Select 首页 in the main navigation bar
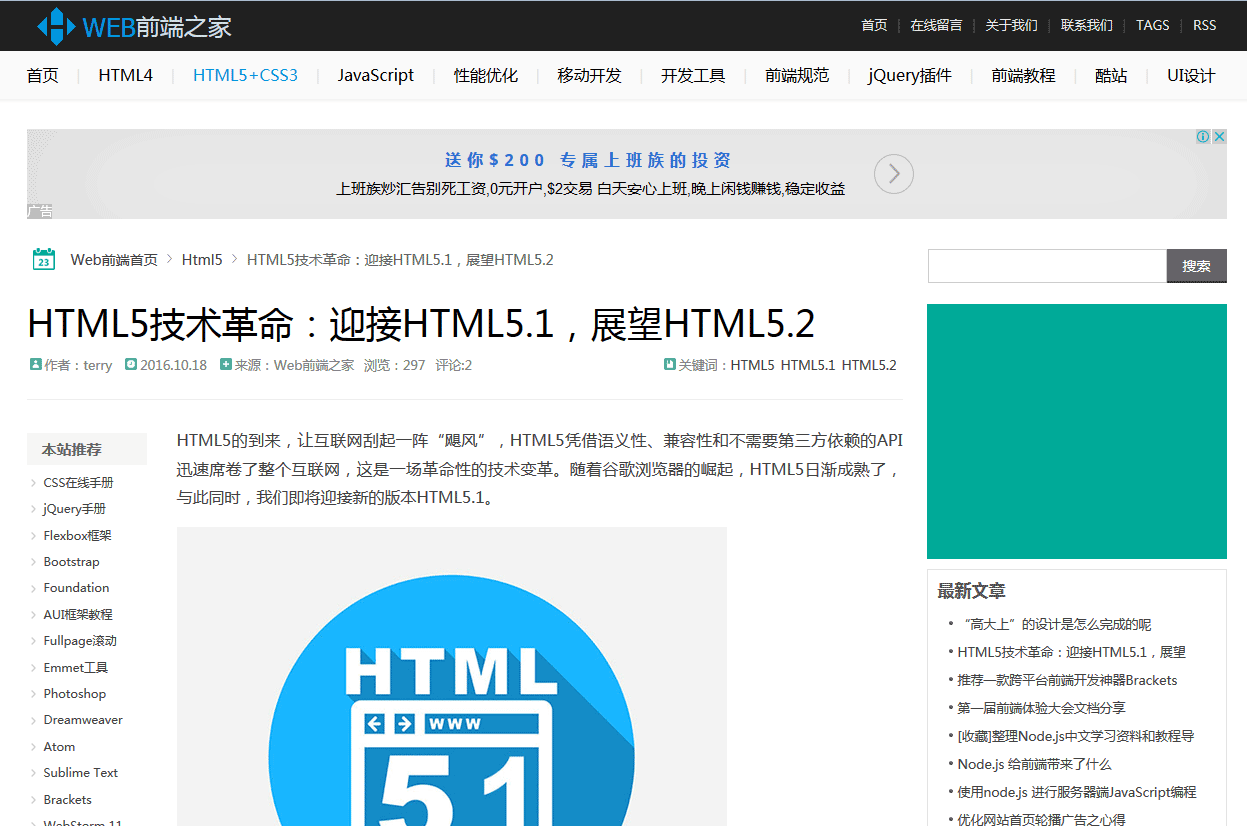Image resolution: width=1247 pixels, height=826 pixels. point(42,75)
